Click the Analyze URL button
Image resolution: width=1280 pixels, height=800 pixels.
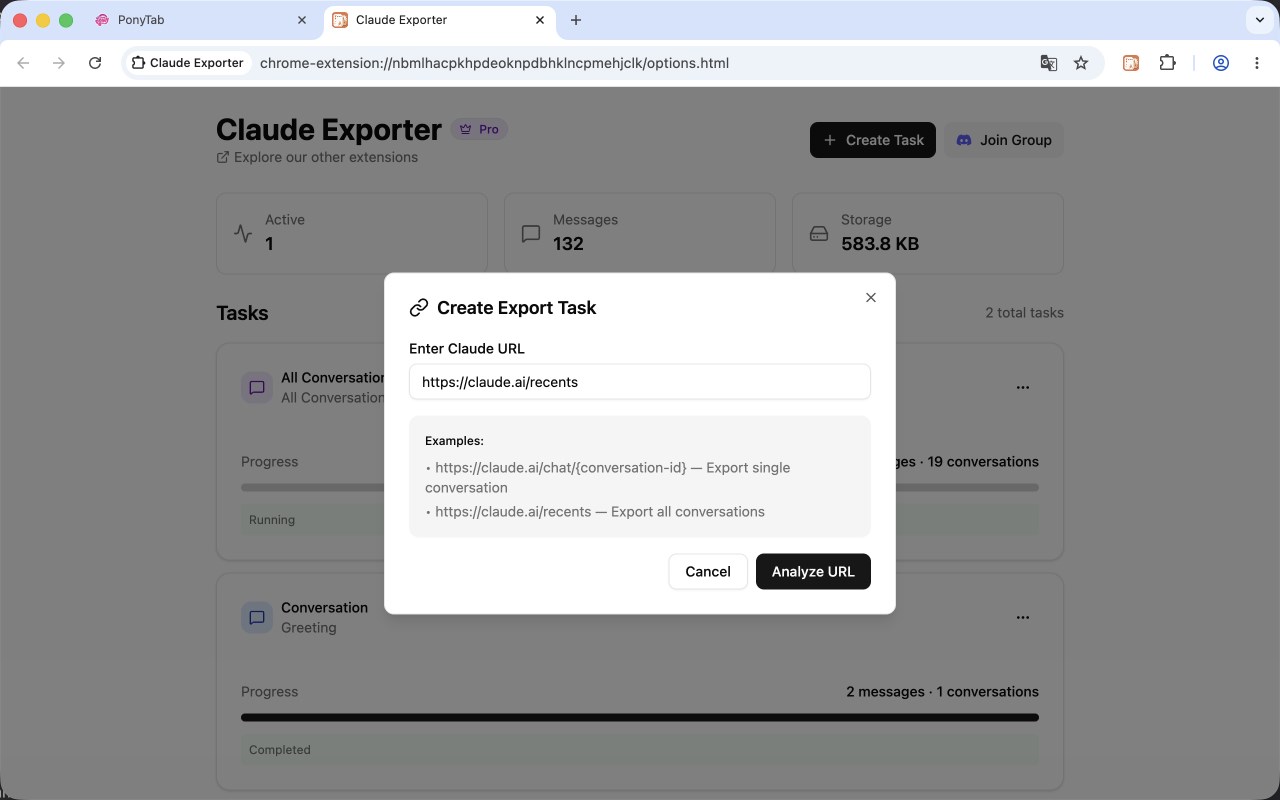tap(813, 572)
